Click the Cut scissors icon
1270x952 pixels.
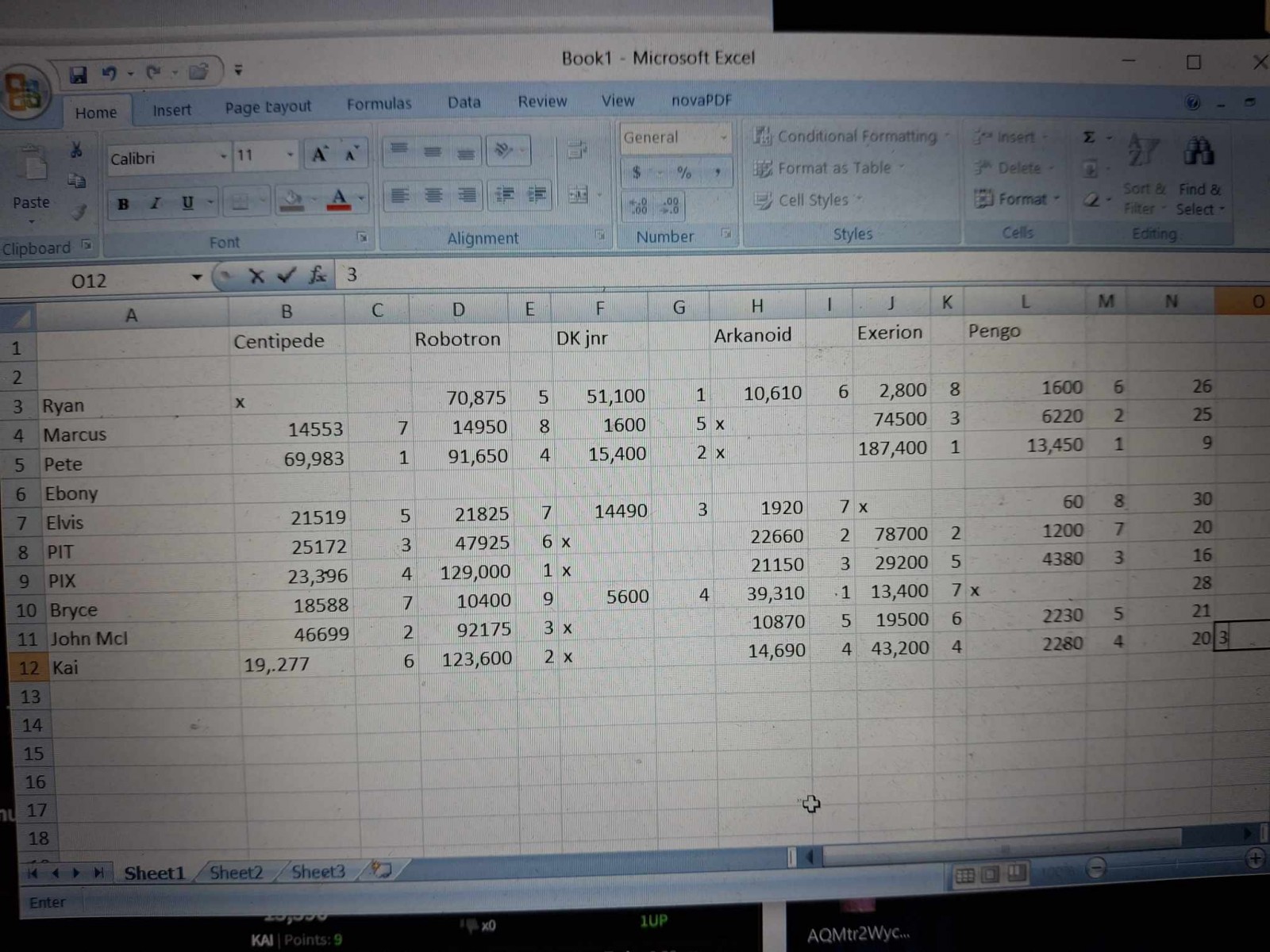click(76, 149)
